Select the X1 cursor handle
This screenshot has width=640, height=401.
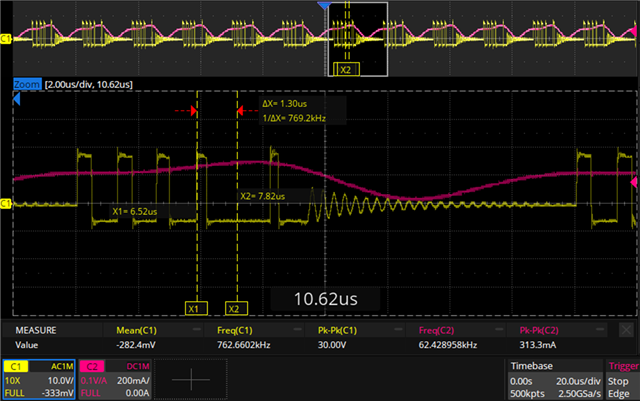pyautogui.click(x=196, y=309)
